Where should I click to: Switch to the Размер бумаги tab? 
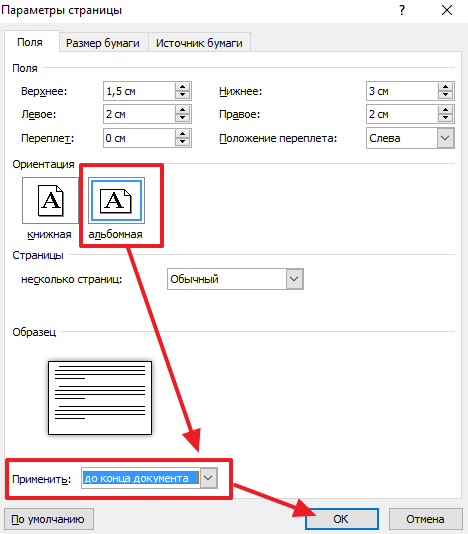coord(103,43)
